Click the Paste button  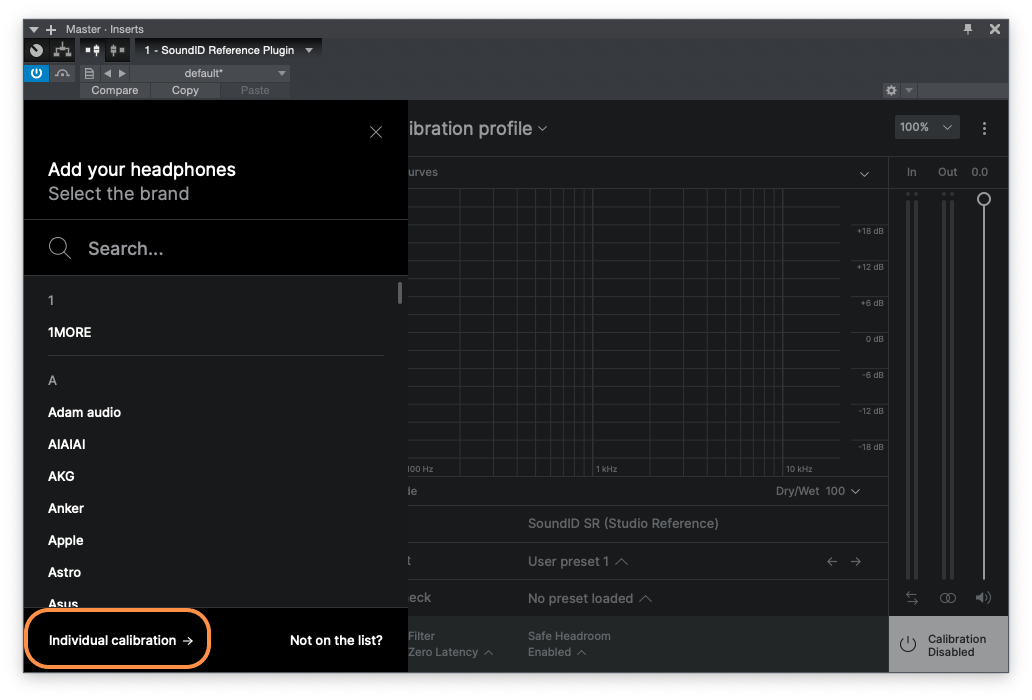click(255, 90)
